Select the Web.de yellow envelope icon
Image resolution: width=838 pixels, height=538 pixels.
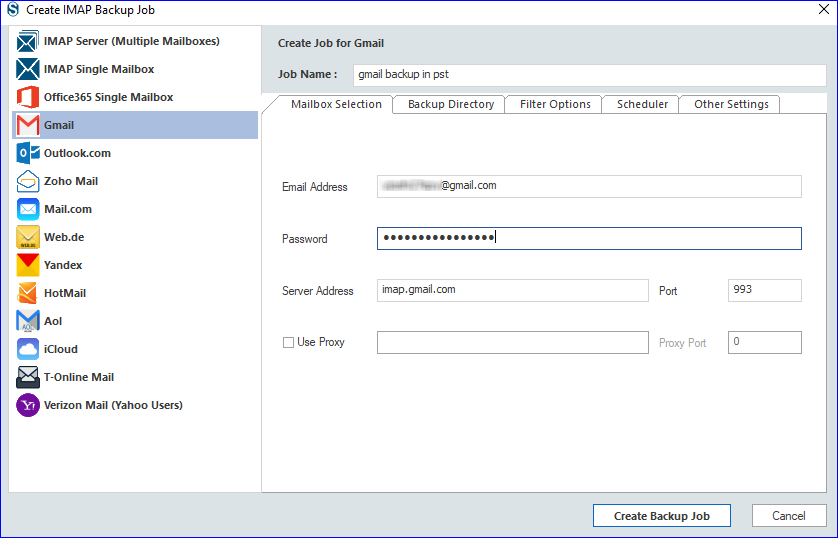(x=27, y=237)
